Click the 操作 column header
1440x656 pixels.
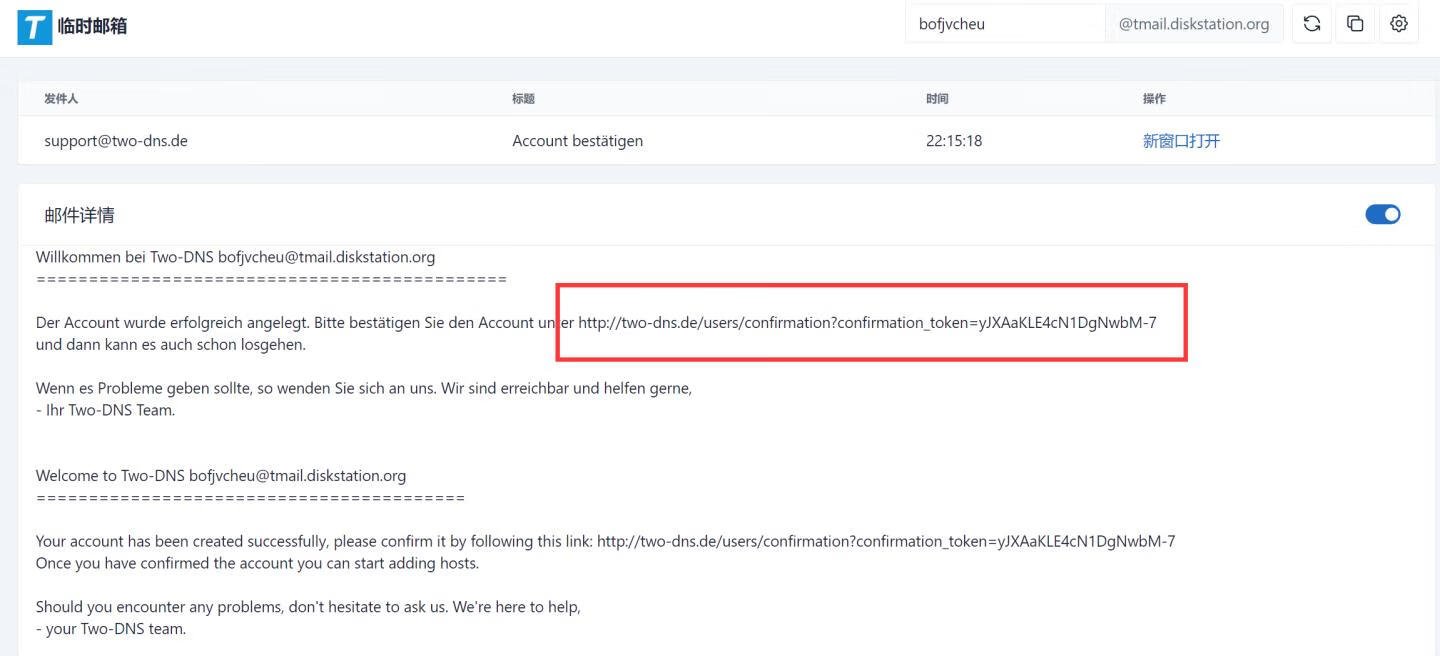[x=1154, y=98]
